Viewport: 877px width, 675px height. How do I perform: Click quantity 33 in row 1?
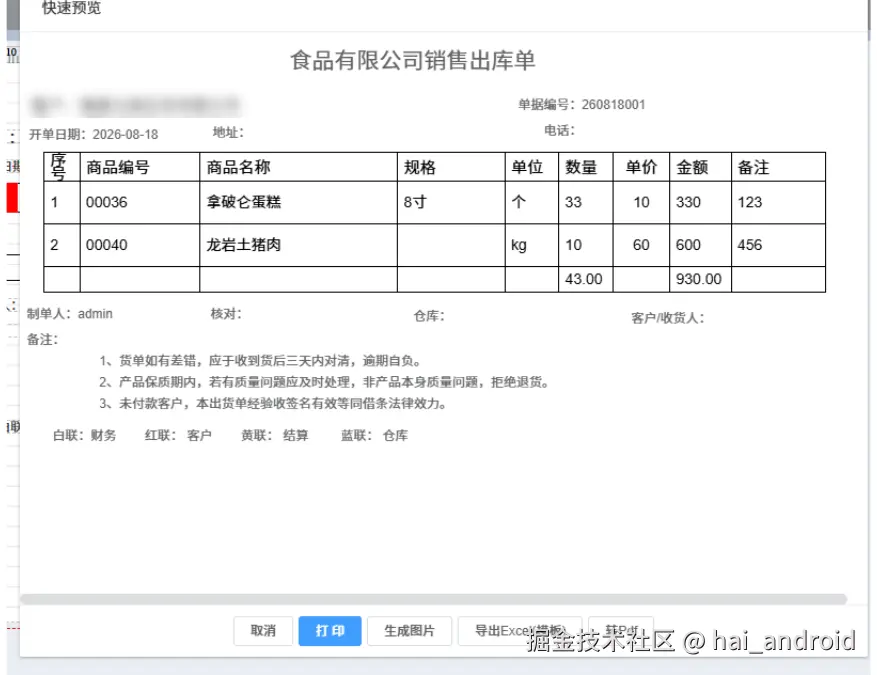coord(573,202)
